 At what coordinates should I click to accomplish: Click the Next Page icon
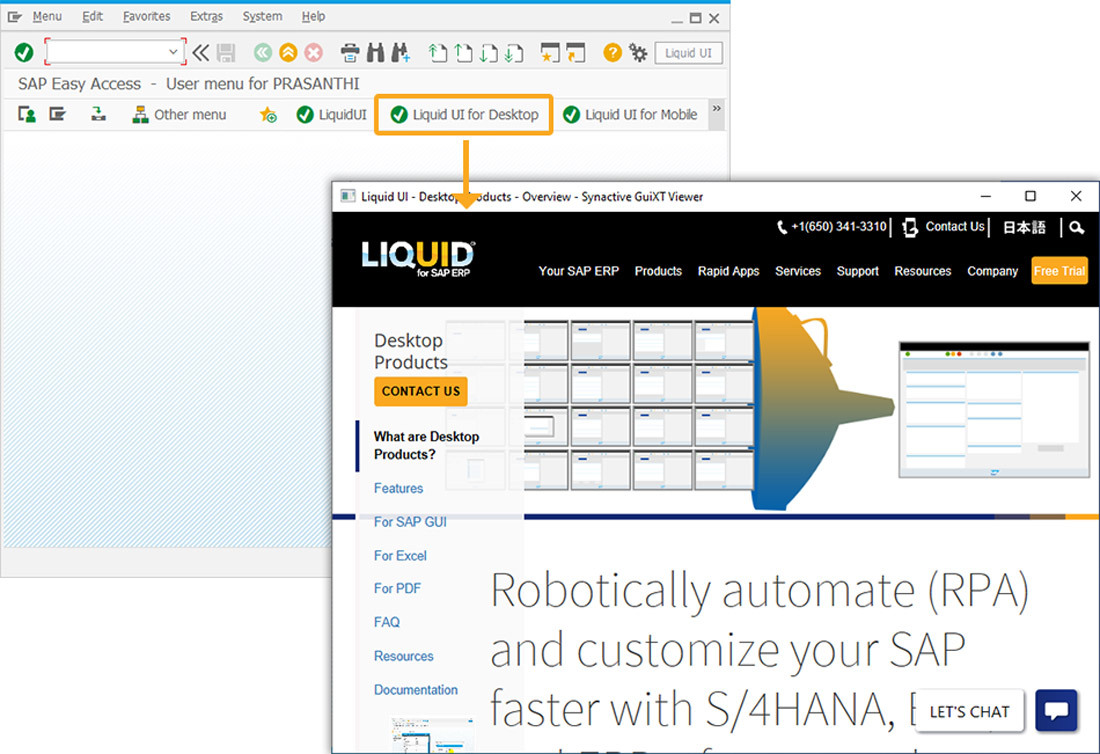pos(489,53)
